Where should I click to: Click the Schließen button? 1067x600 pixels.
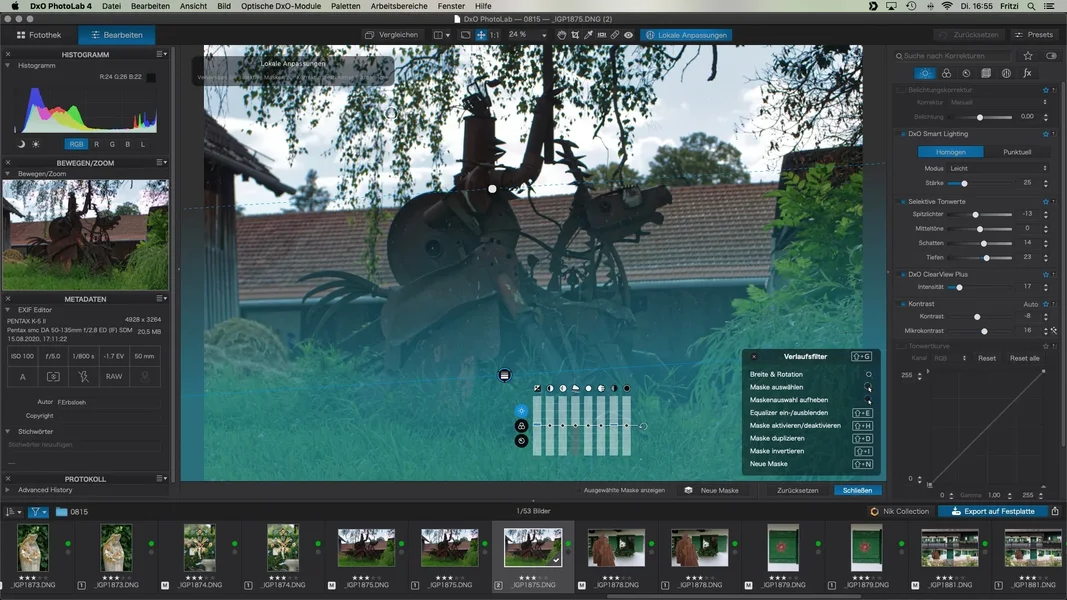click(857, 490)
